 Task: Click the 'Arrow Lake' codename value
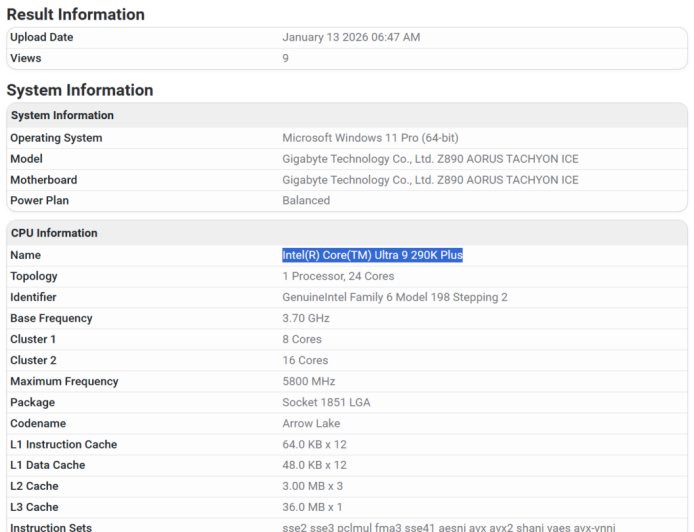tap(311, 424)
